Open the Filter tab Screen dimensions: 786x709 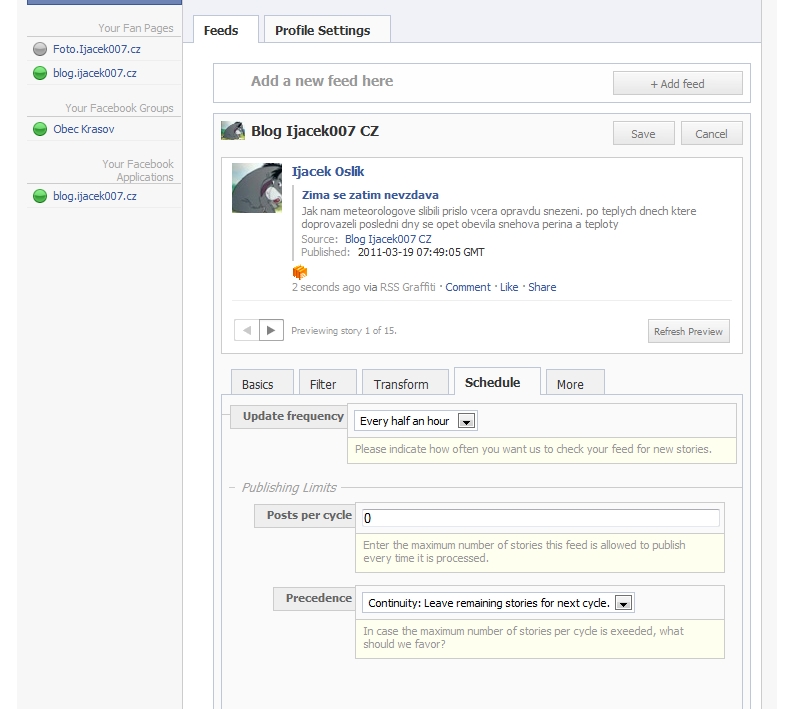tap(323, 384)
